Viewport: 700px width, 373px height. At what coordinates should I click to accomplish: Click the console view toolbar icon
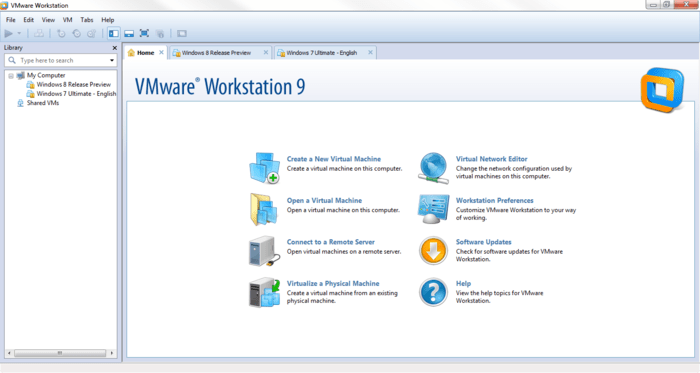(182, 33)
